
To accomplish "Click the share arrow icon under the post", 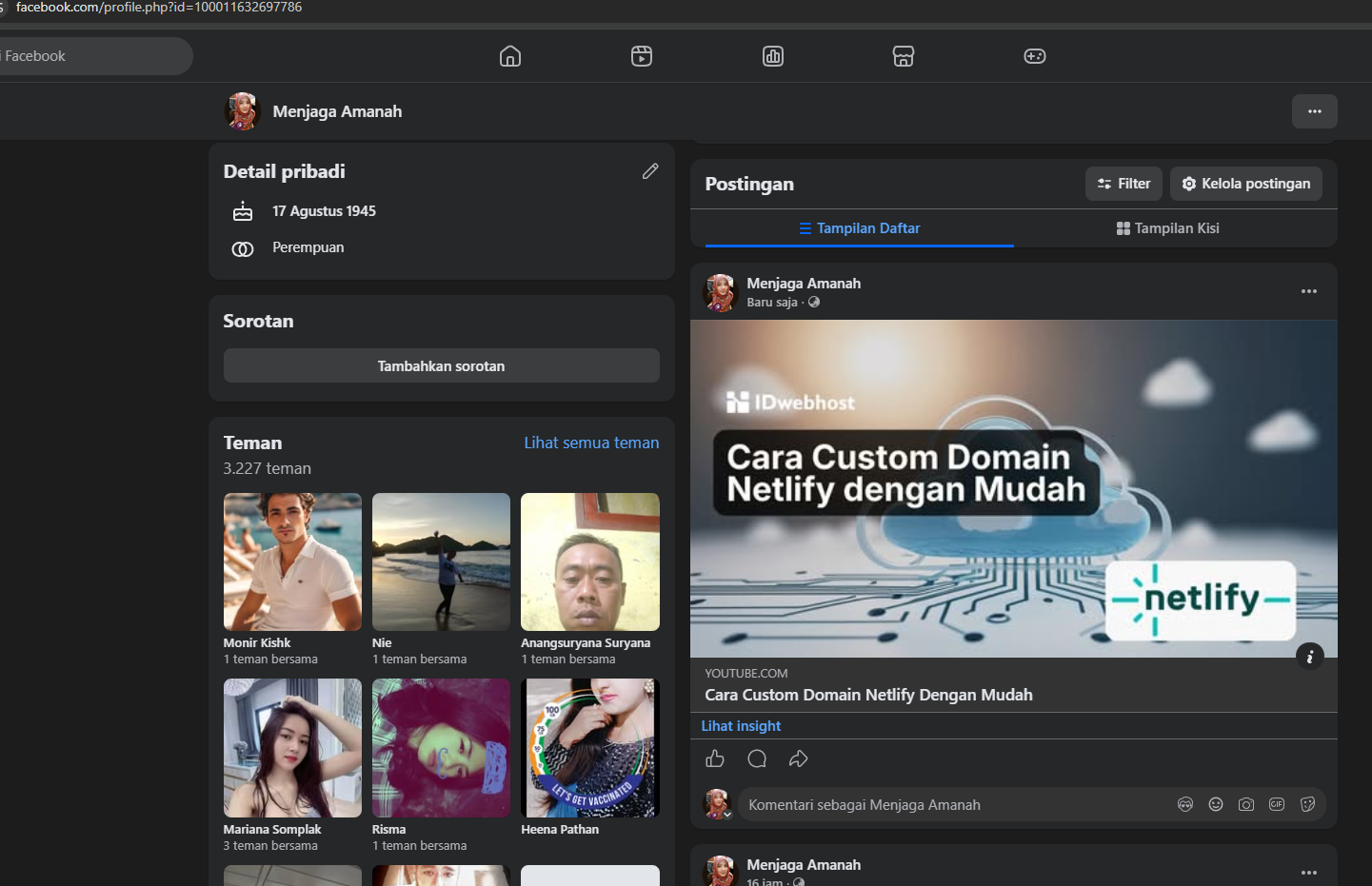I will 799,758.
